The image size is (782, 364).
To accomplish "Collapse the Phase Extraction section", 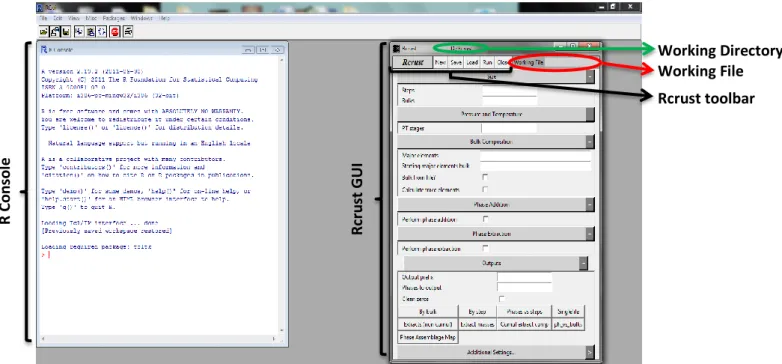I will pyautogui.click(x=590, y=233).
